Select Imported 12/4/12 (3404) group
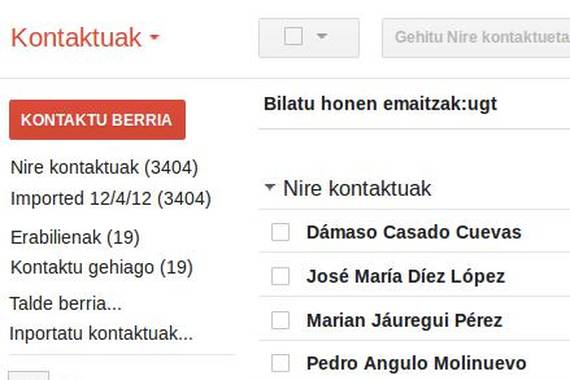The height and width of the screenshot is (380, 570). (111, 199)
